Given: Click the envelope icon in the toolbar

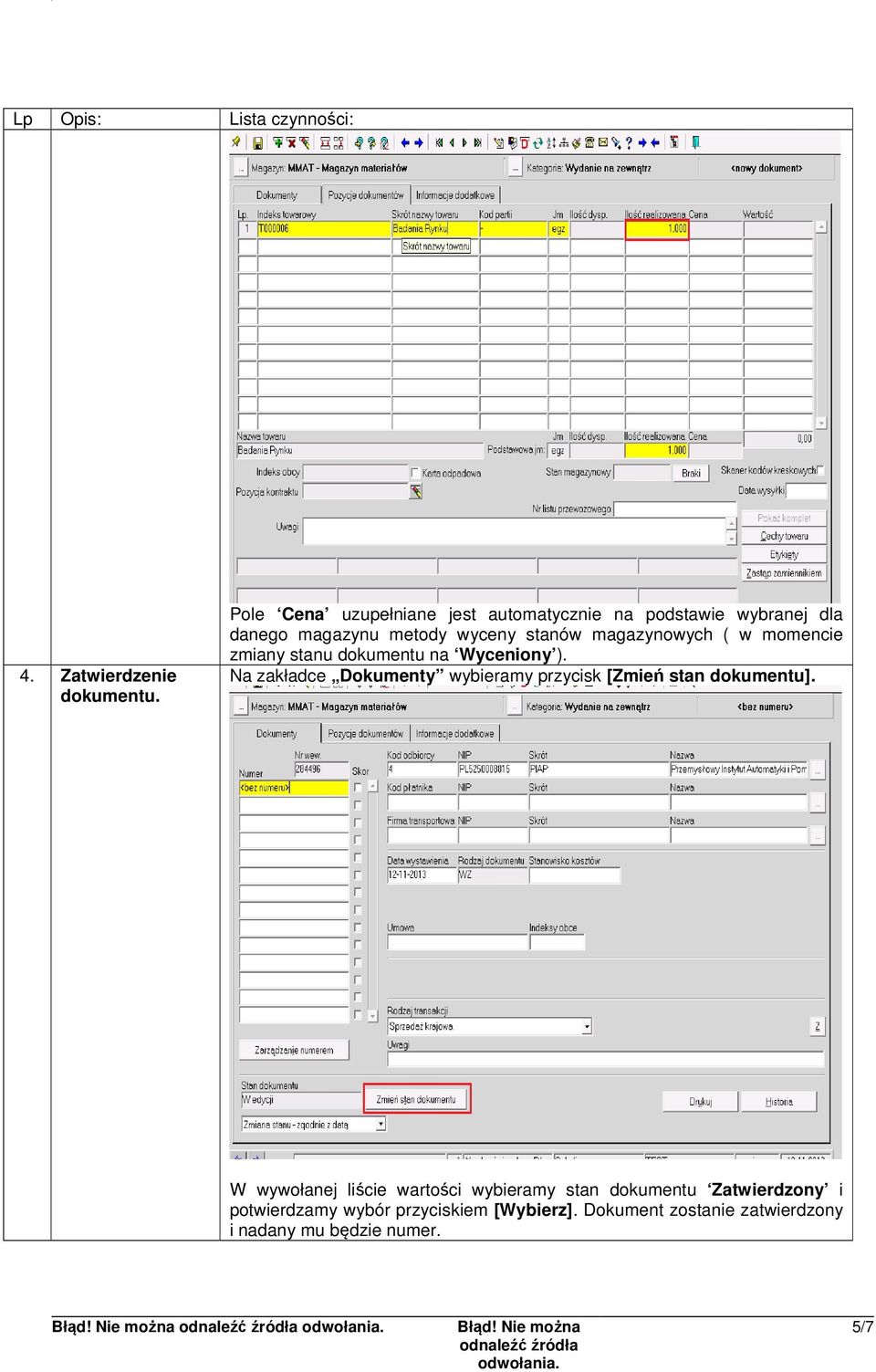Looking at the screenshot, I should 602,142.
